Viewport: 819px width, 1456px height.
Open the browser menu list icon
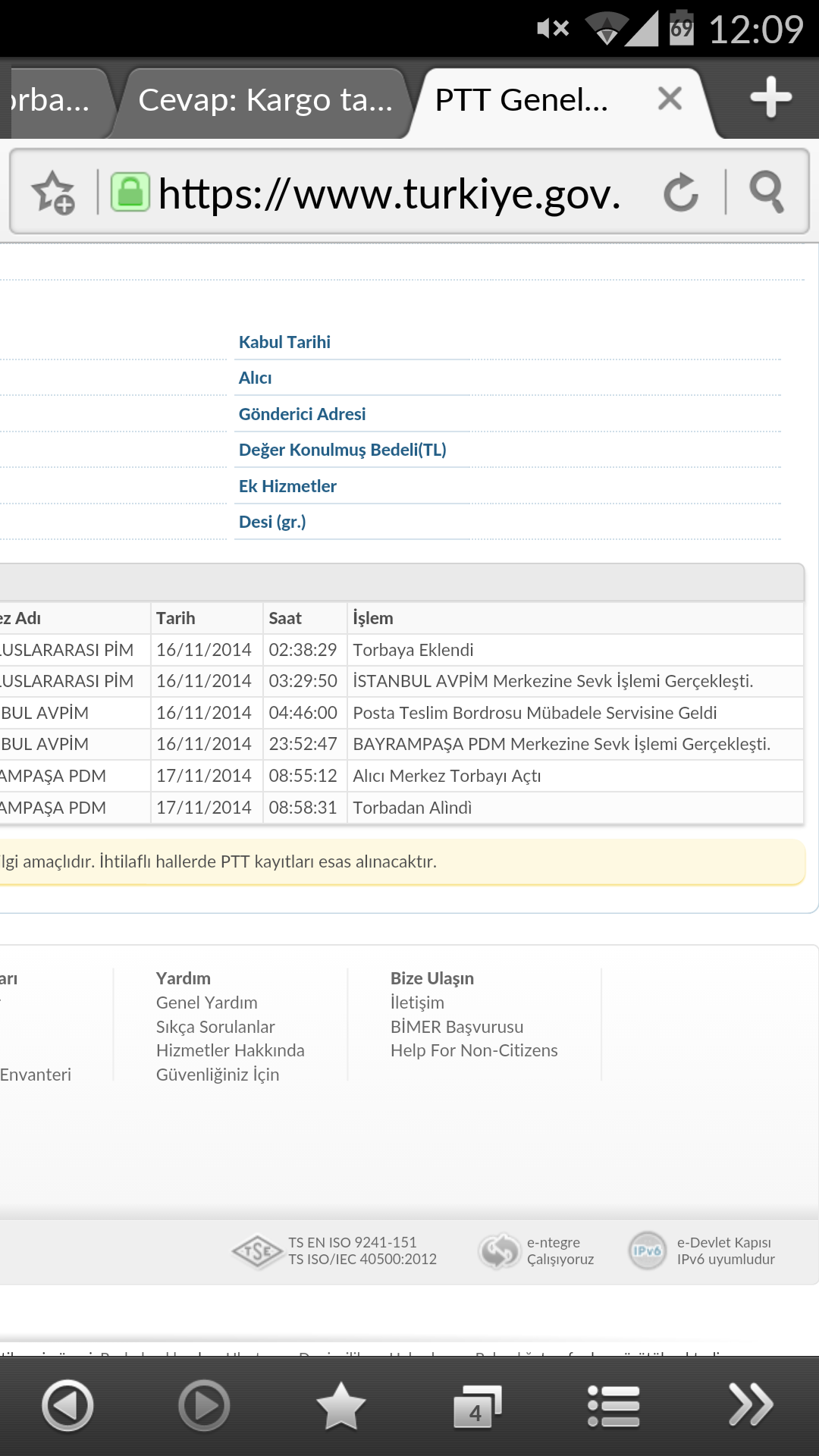(x=613, y=1406)
